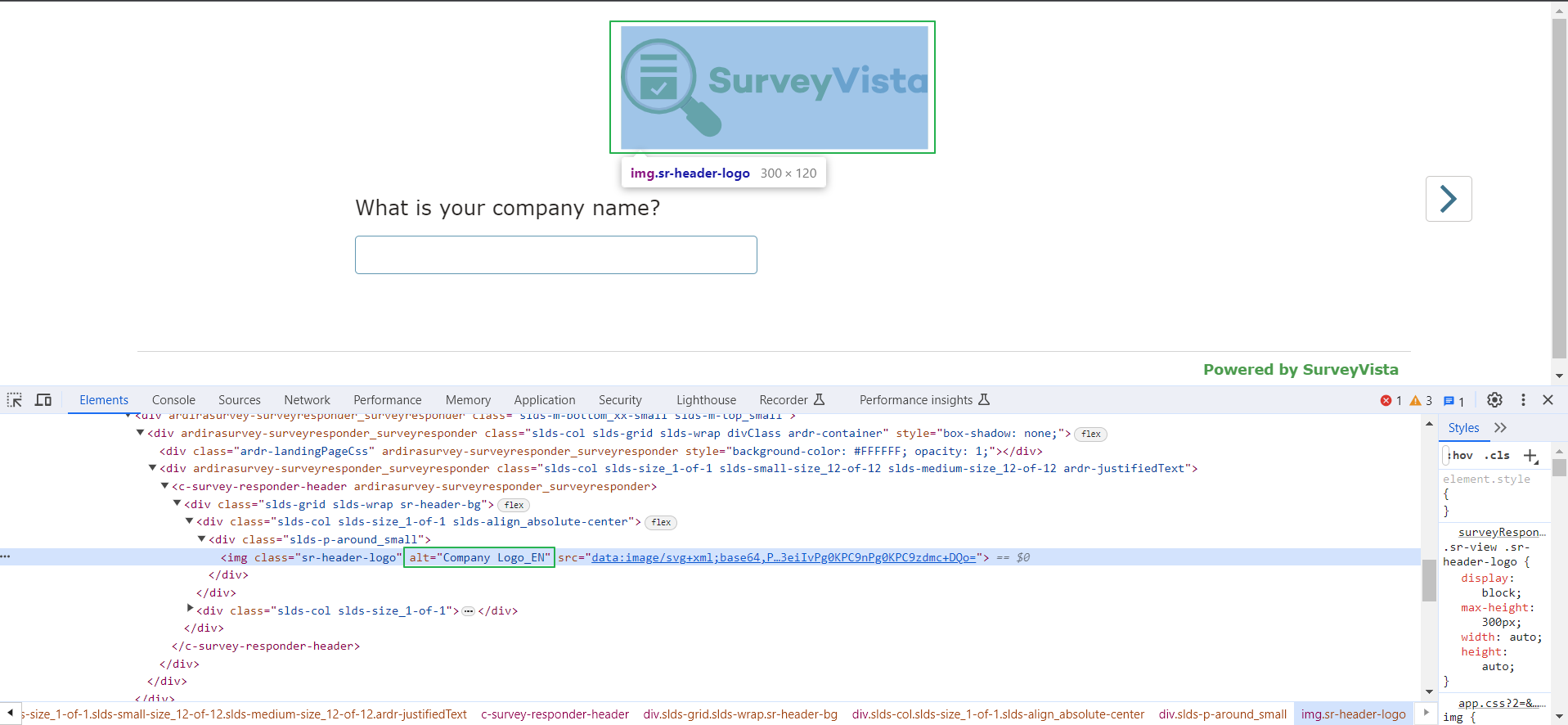Collapse the sr-header-bg div node

(177, 504)
